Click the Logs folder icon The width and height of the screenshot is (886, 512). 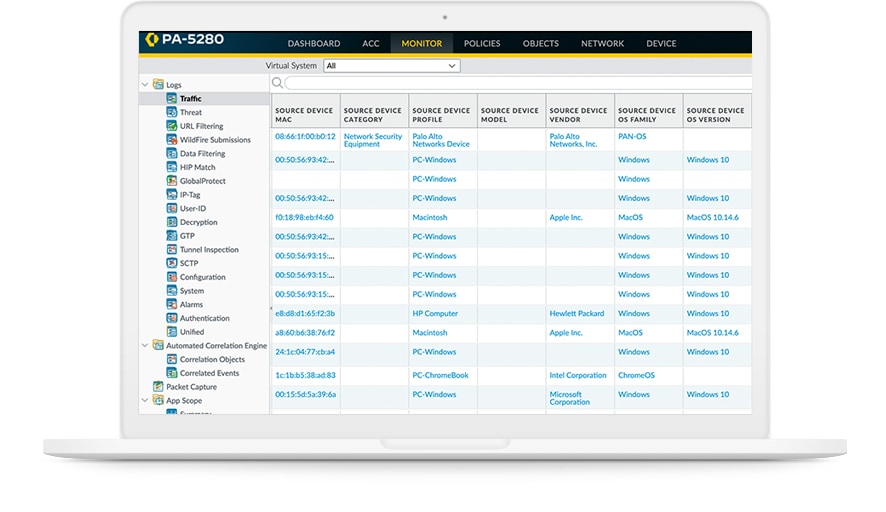click(158, 84)
